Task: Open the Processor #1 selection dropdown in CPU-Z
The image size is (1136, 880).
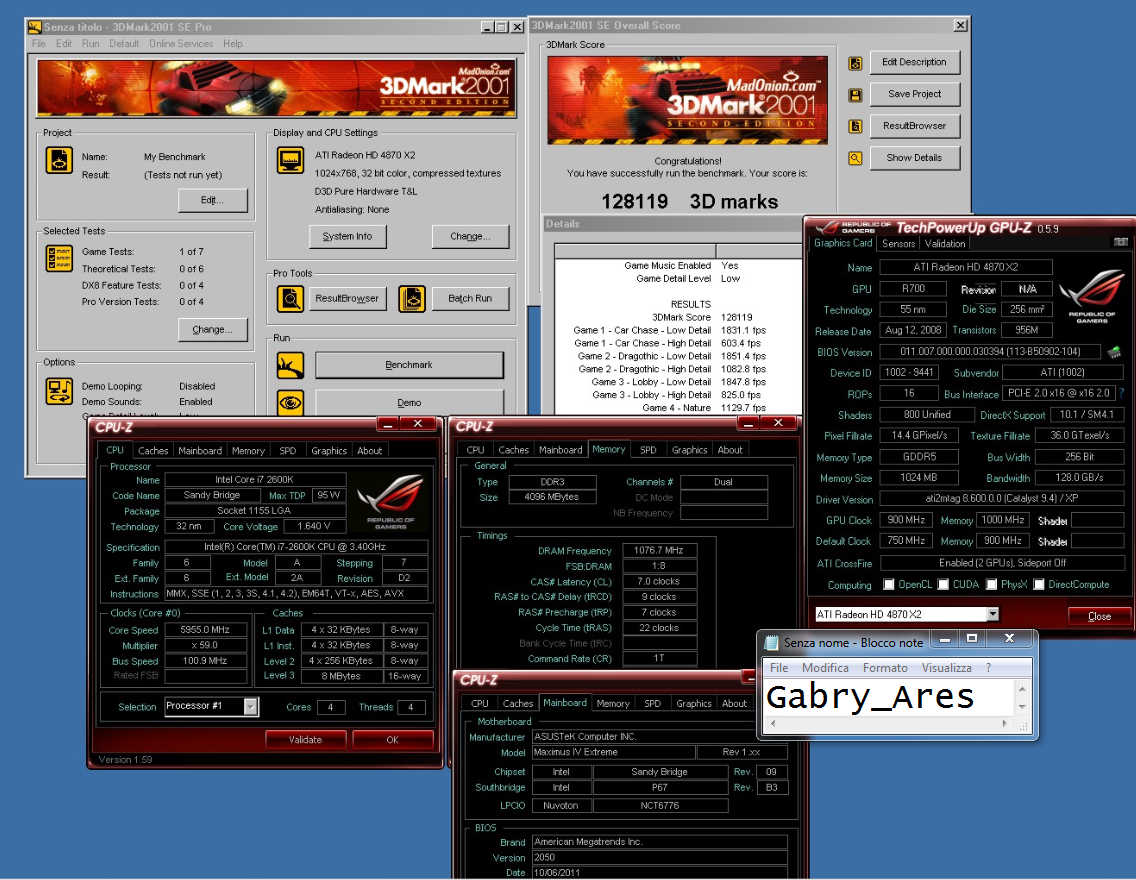Action: click(x=251, y=706)
